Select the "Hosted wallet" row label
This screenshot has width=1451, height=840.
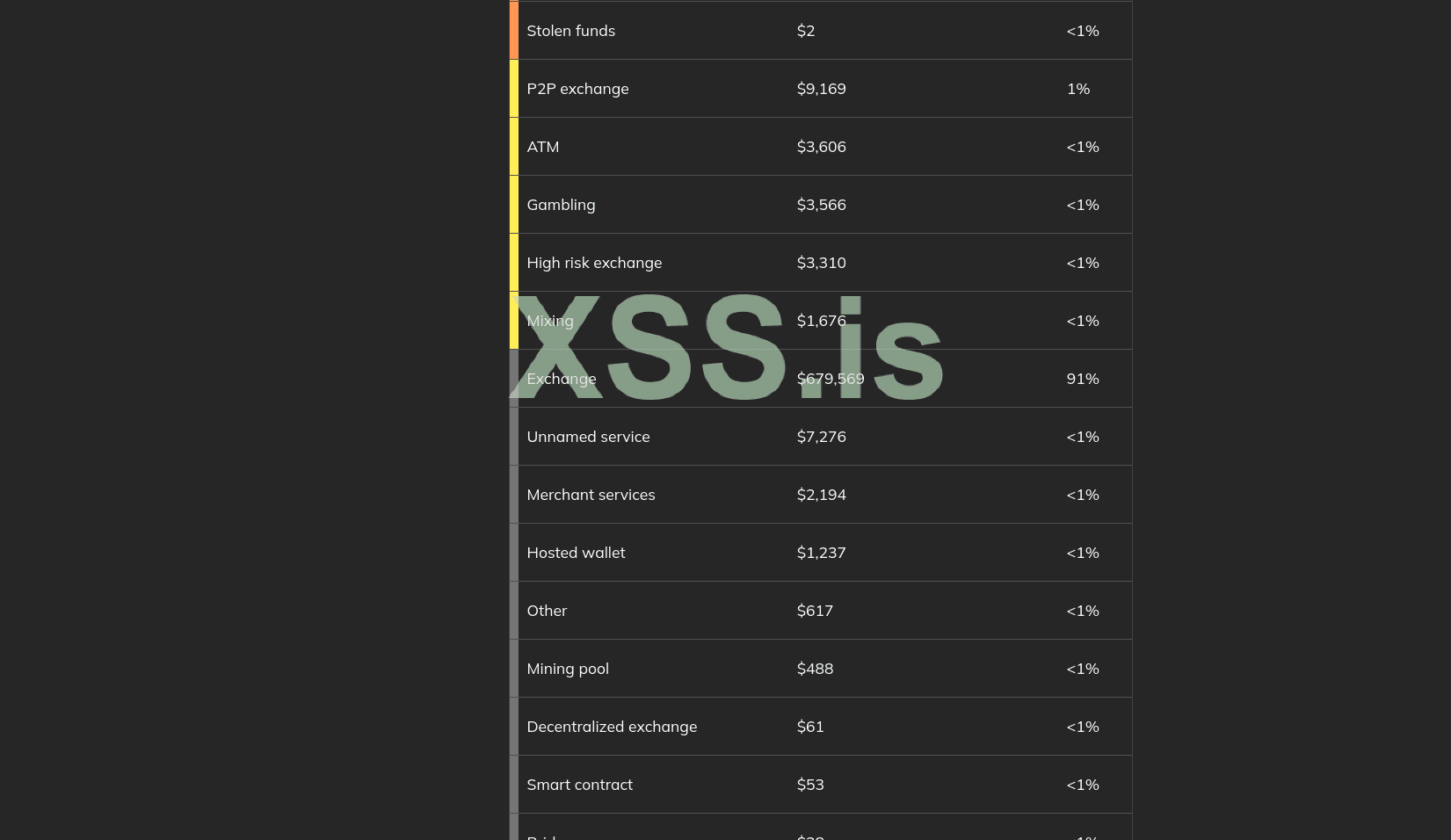[576, 553]
